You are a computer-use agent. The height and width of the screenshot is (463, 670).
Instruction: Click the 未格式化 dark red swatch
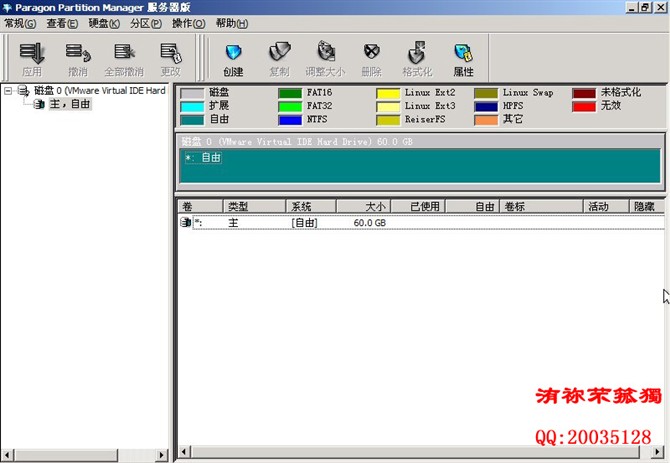click(x=584, y=93)
